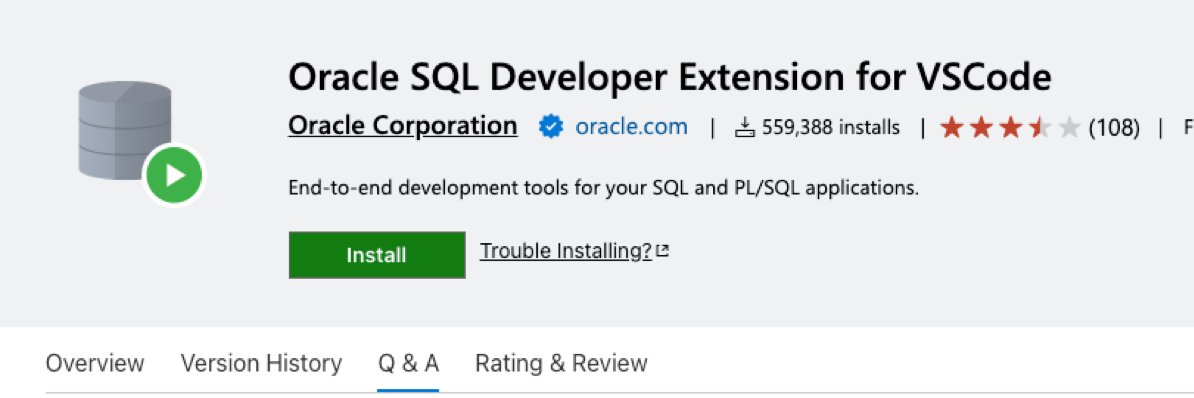Select the Q & A tab
Screen dimensions: 1194x398
point(408,363)
